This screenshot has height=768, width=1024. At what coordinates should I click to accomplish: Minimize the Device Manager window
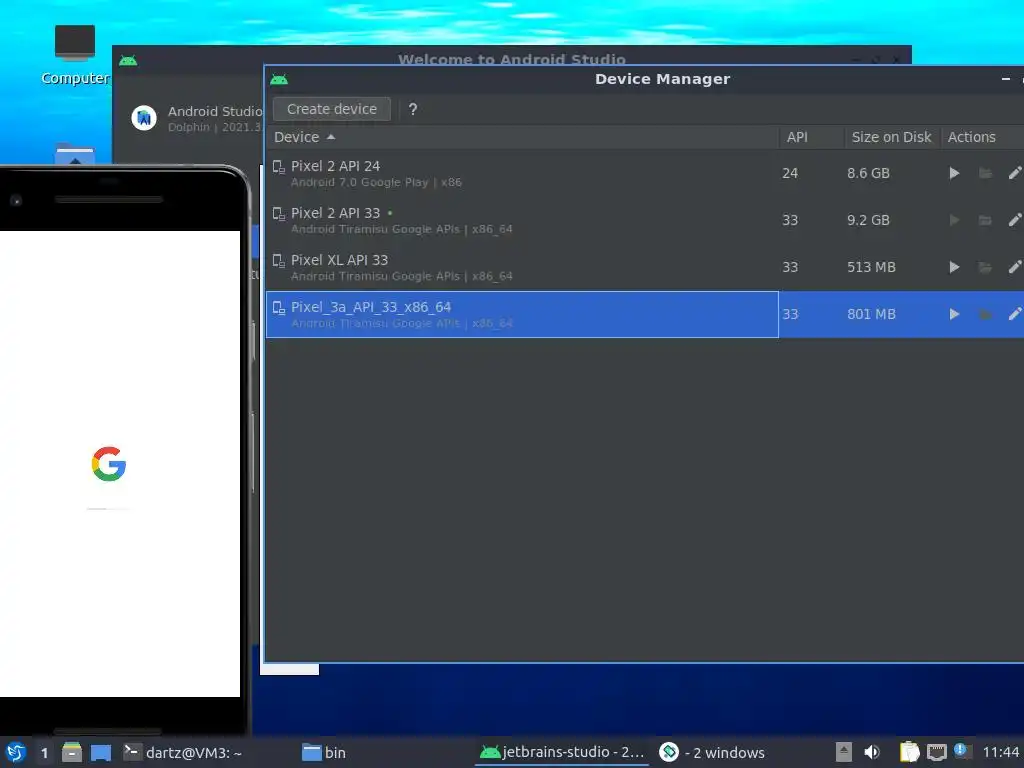click(x=1006, y=79)
